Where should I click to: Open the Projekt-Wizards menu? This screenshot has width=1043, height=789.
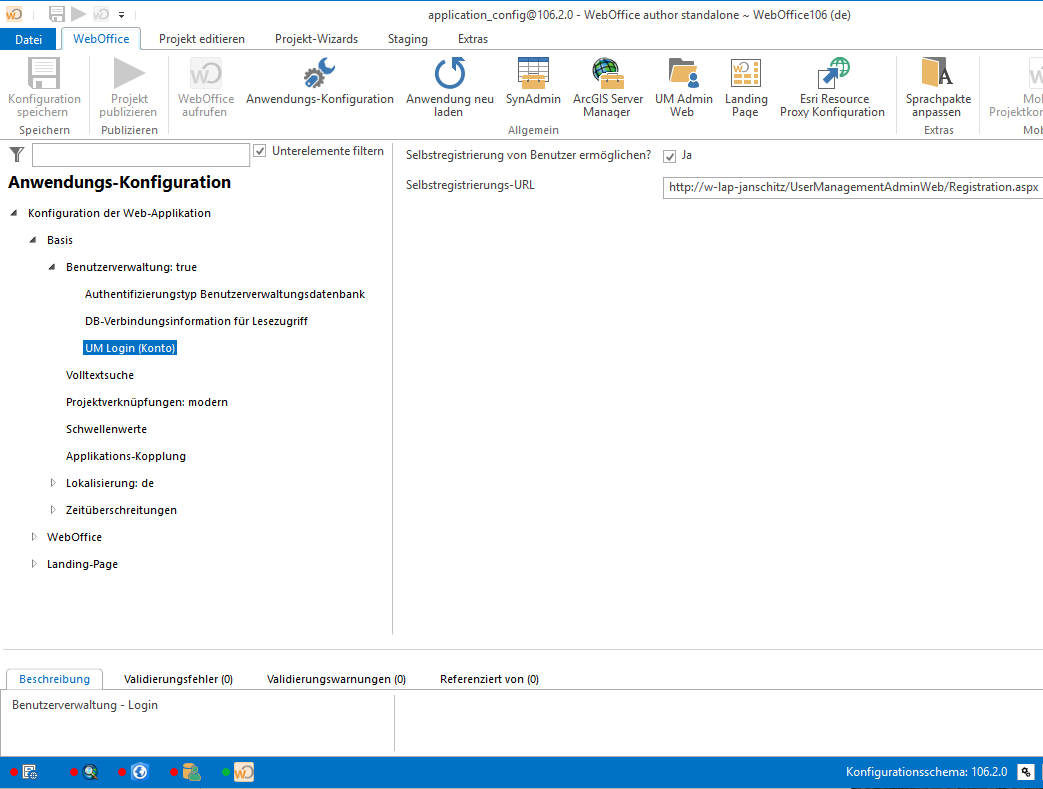pos(314,39)
